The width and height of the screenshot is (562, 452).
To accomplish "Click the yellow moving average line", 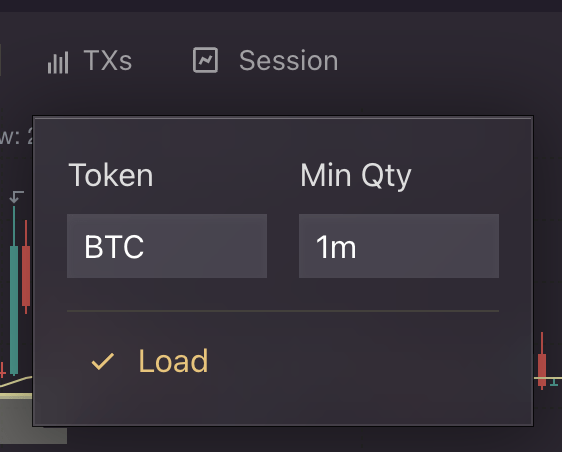I will pos(16,381).
